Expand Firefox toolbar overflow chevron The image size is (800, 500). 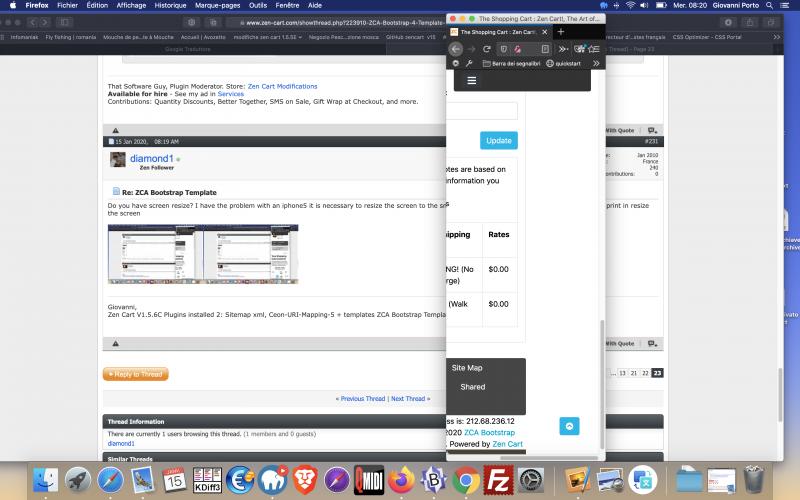pyautogui.click(x=563, y=49)
